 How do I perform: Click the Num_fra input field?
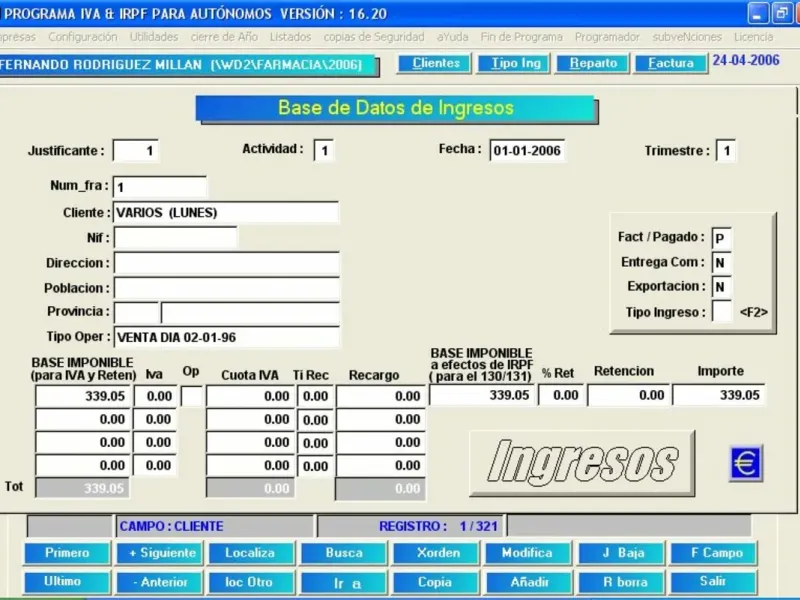click(x=160, y=187)
